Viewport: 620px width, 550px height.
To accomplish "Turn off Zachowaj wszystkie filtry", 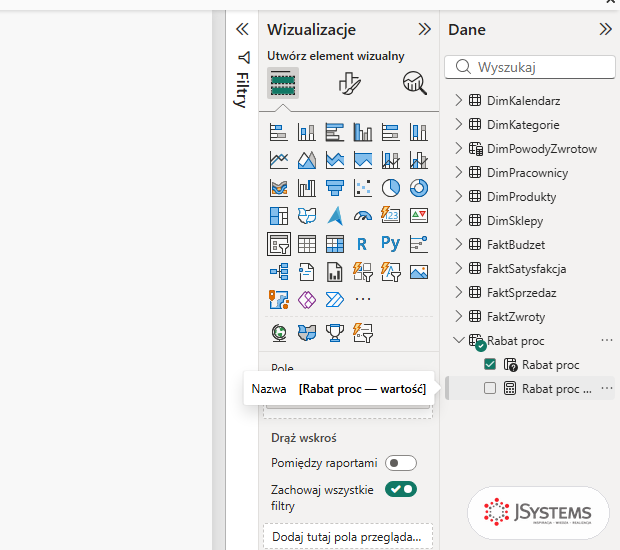I will tap(401, 490).
